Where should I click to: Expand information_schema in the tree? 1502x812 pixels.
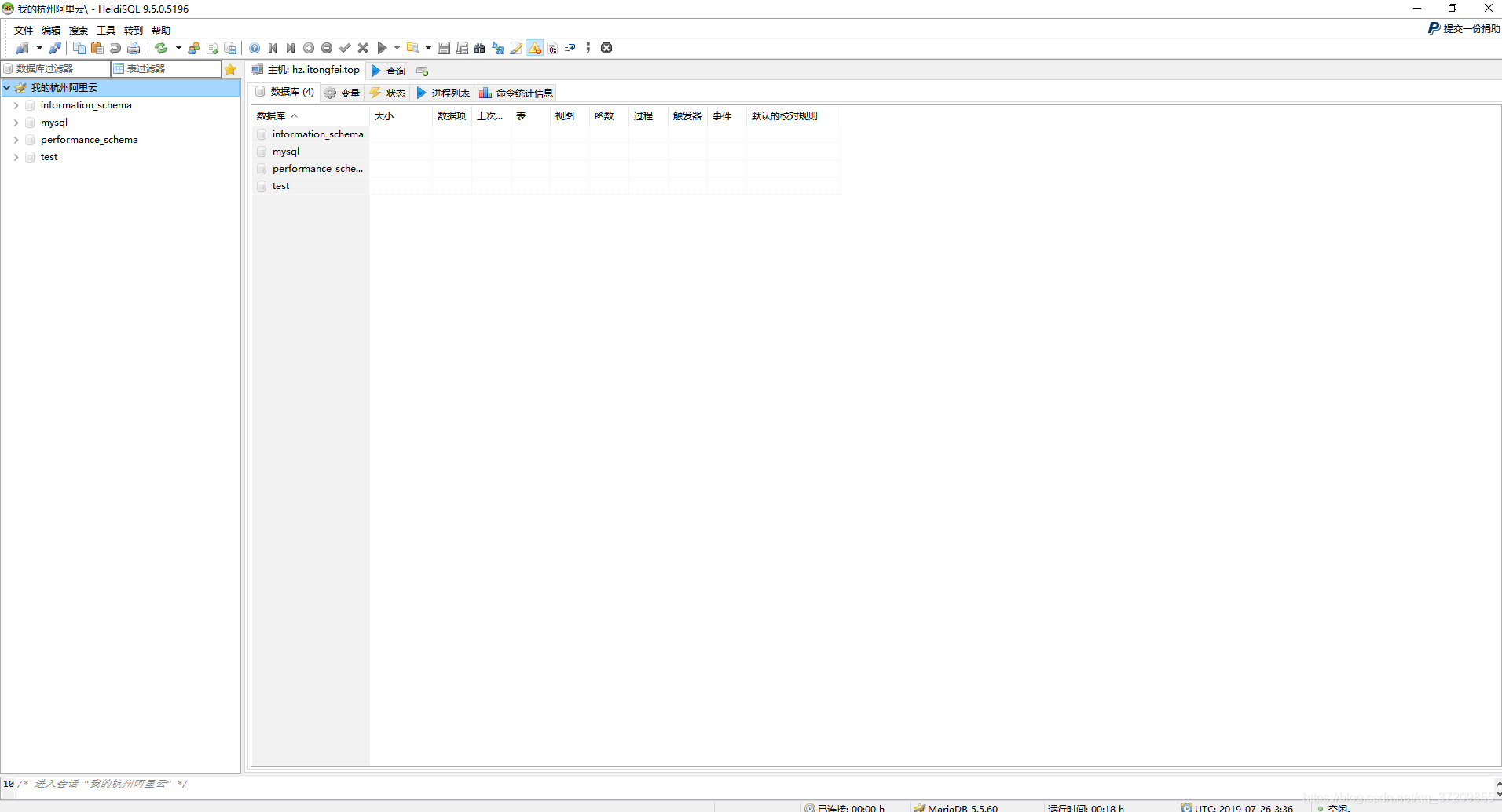[x=16, y=105]
